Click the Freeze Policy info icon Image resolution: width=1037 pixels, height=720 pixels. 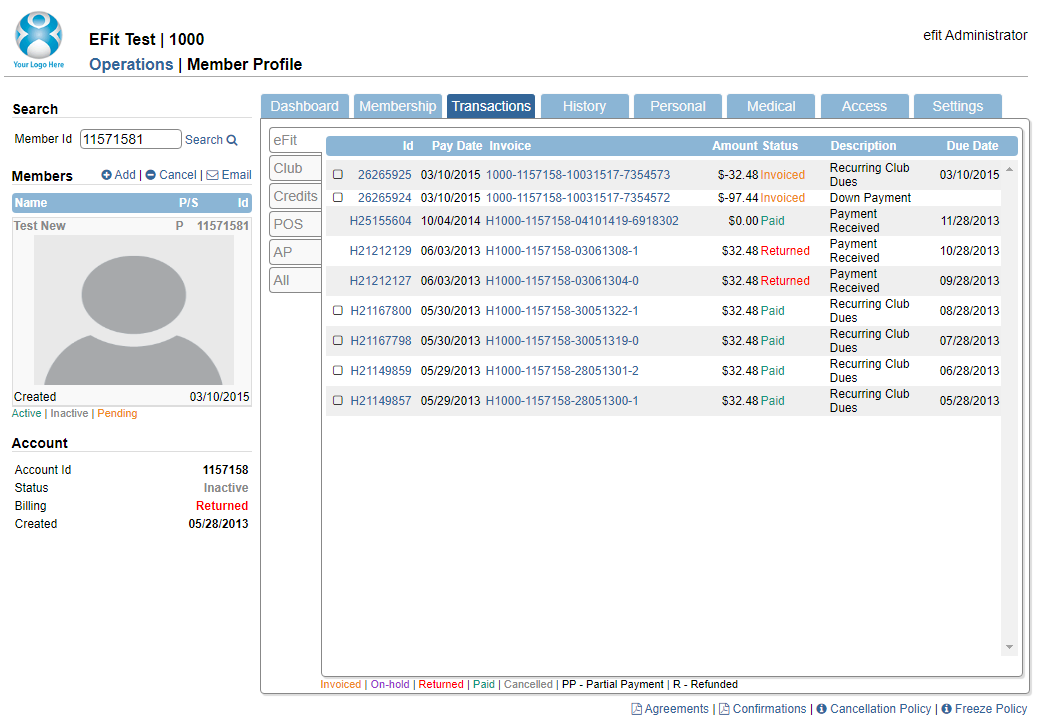946,709
